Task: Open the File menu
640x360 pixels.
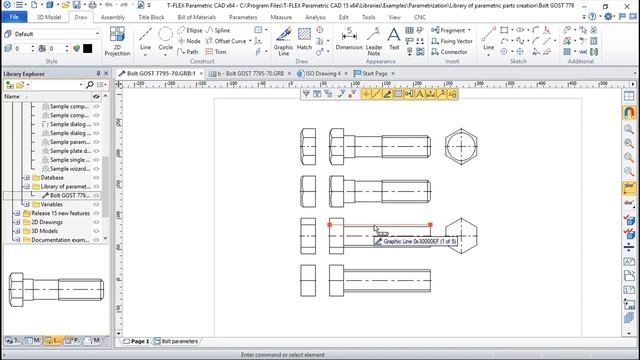Action: pyautogui.click(x=14, y=17)
